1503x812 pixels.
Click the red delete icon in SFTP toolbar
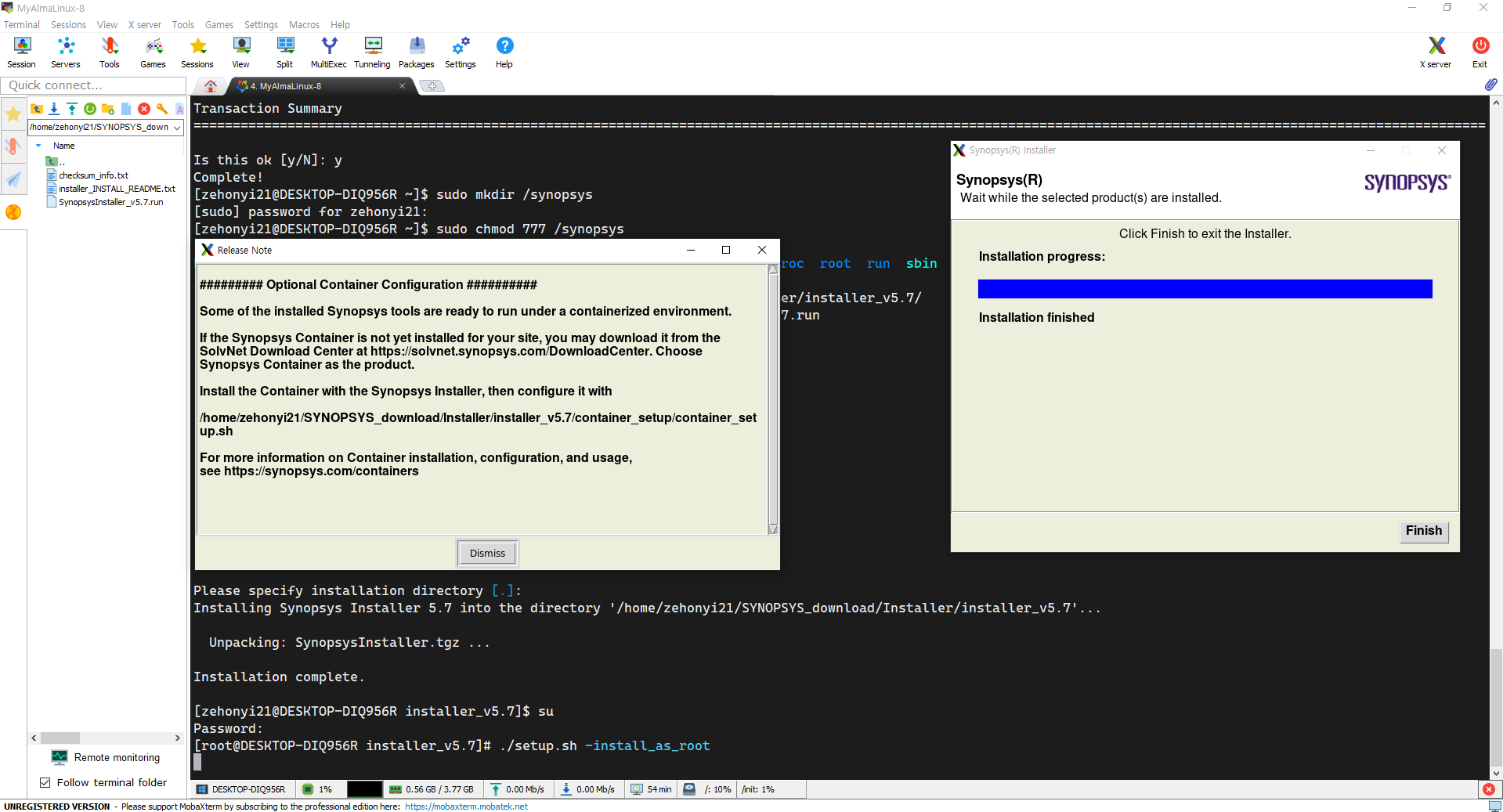pyautogui.click(x=144, y=109)
